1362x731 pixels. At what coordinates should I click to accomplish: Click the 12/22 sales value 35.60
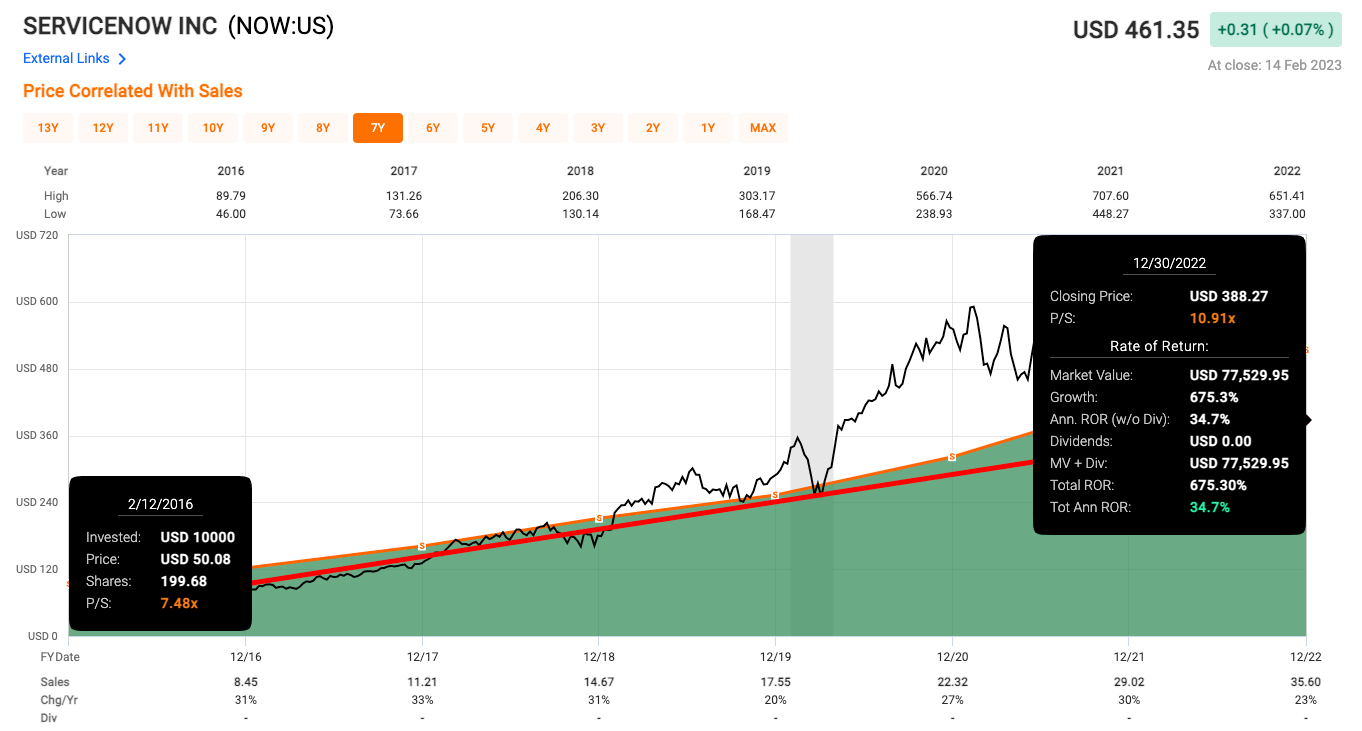1305,682
